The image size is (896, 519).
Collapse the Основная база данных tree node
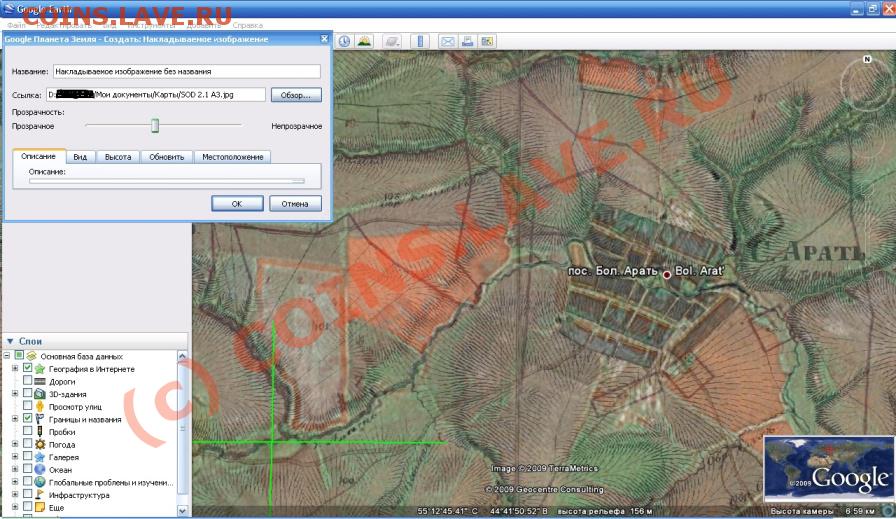pos(7,356)
